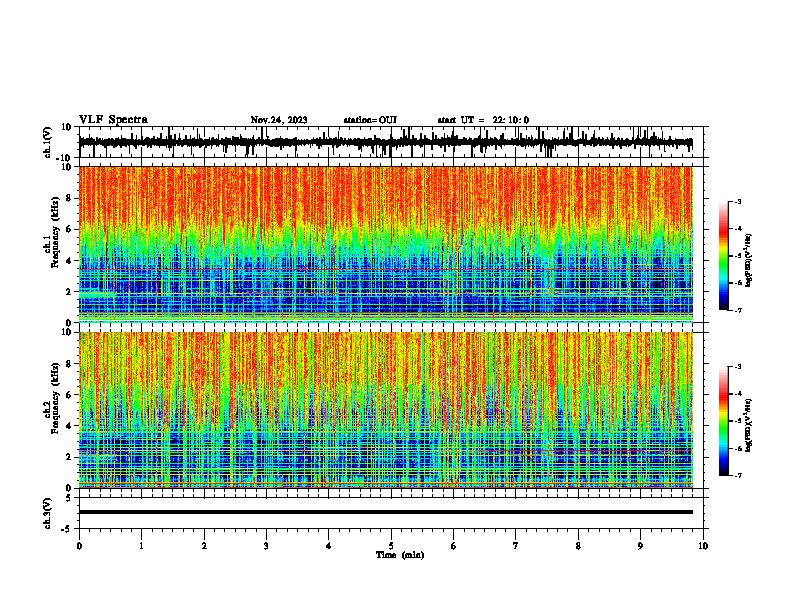Click the "Nov.24, 2023" date label

click(x=279, y=120)
